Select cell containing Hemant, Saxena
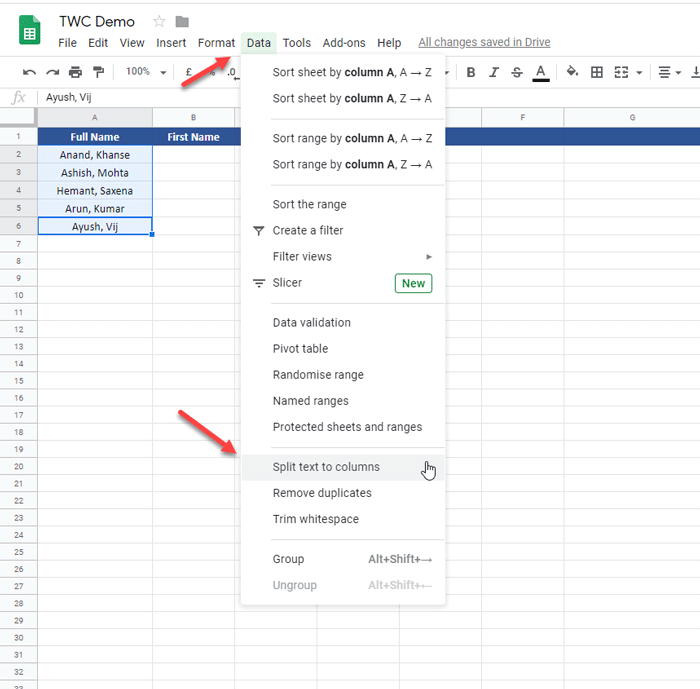Image resolution: width=700 pixels, height=689 pixels. click(95, 191)
